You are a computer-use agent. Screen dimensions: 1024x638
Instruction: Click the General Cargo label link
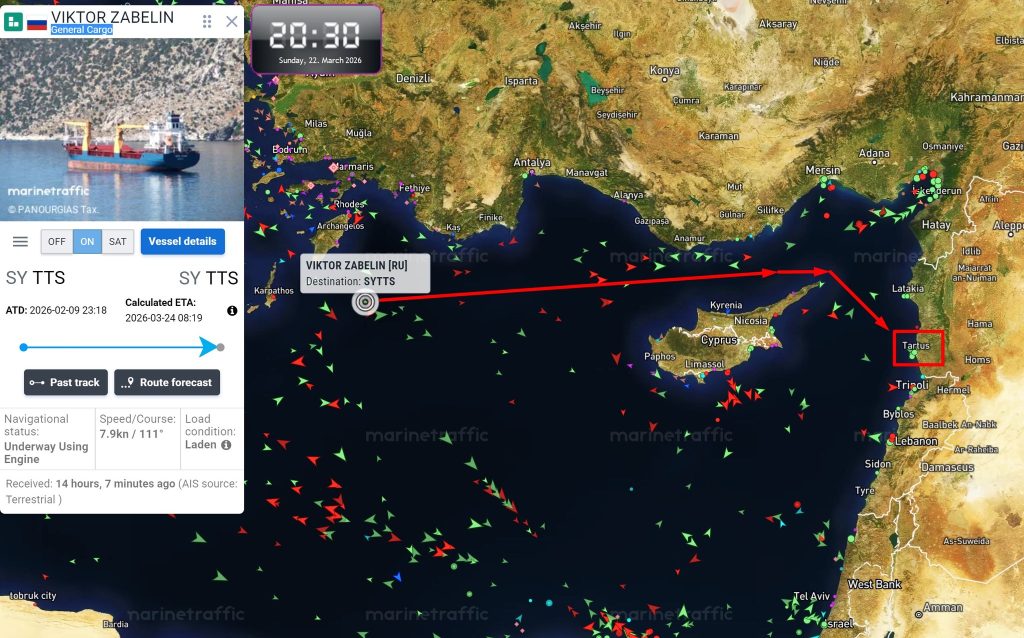82,30
